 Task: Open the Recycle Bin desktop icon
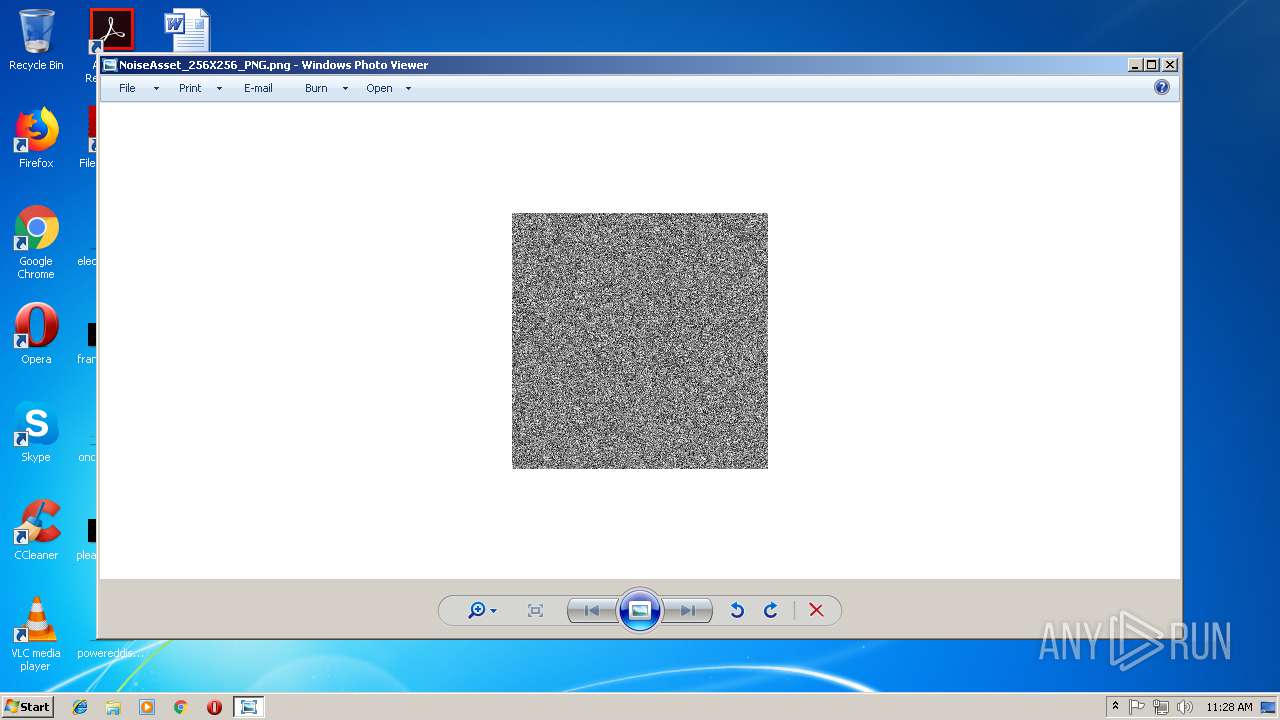pos(36,40)
